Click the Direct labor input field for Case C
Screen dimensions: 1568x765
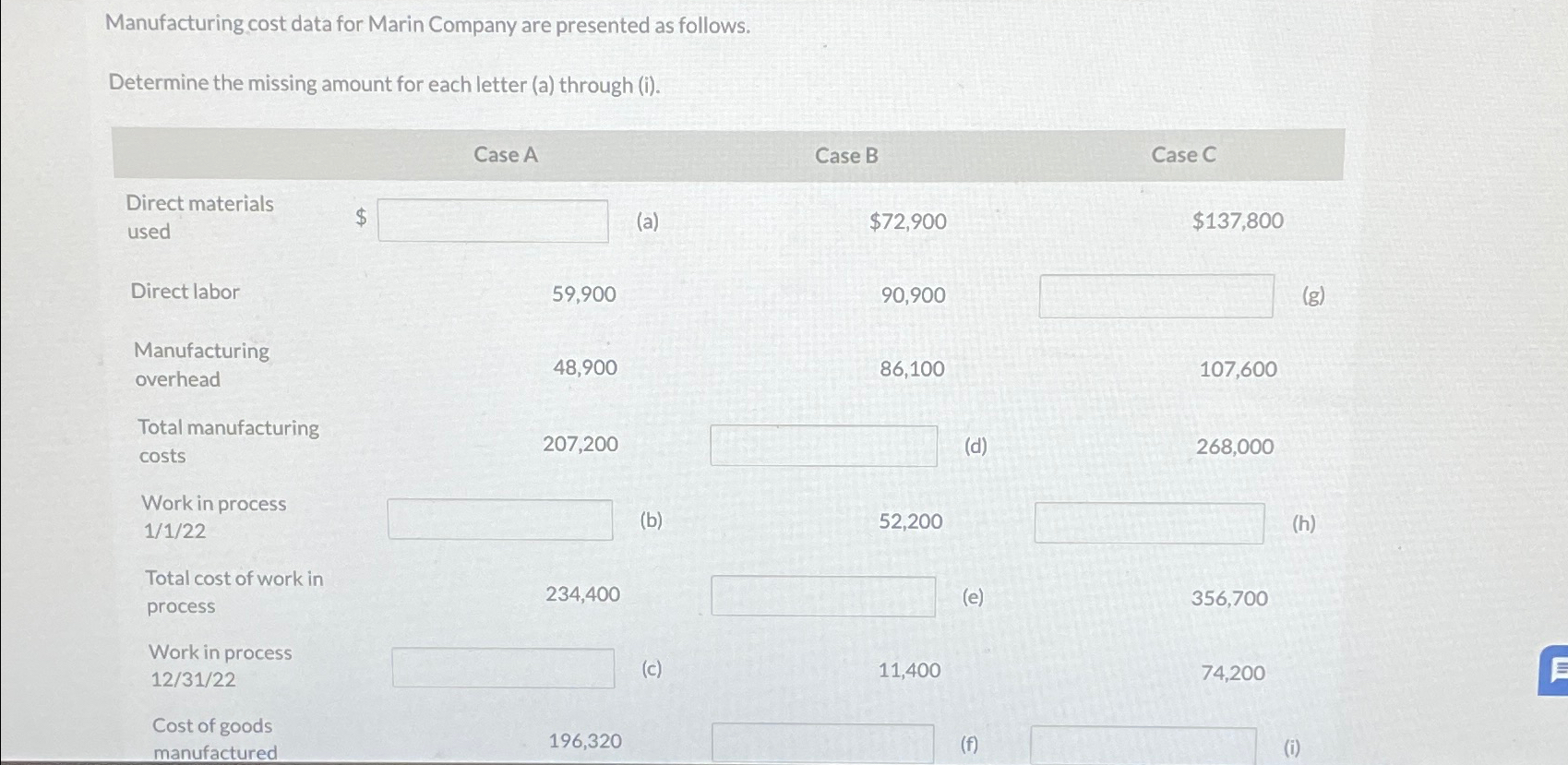tap(1156, 294)
